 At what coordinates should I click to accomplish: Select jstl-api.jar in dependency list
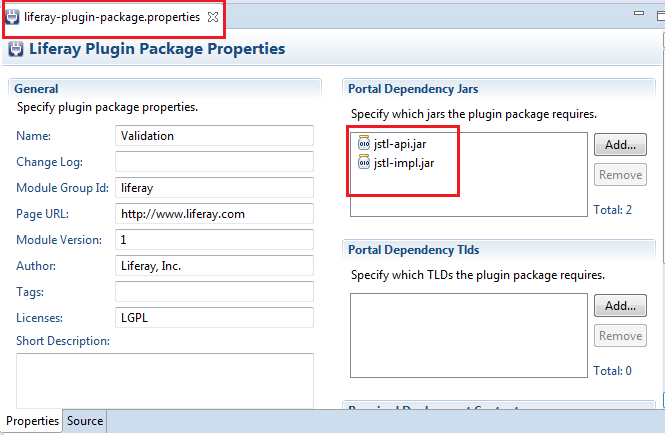pyautogui.click(x=400, y=144)
